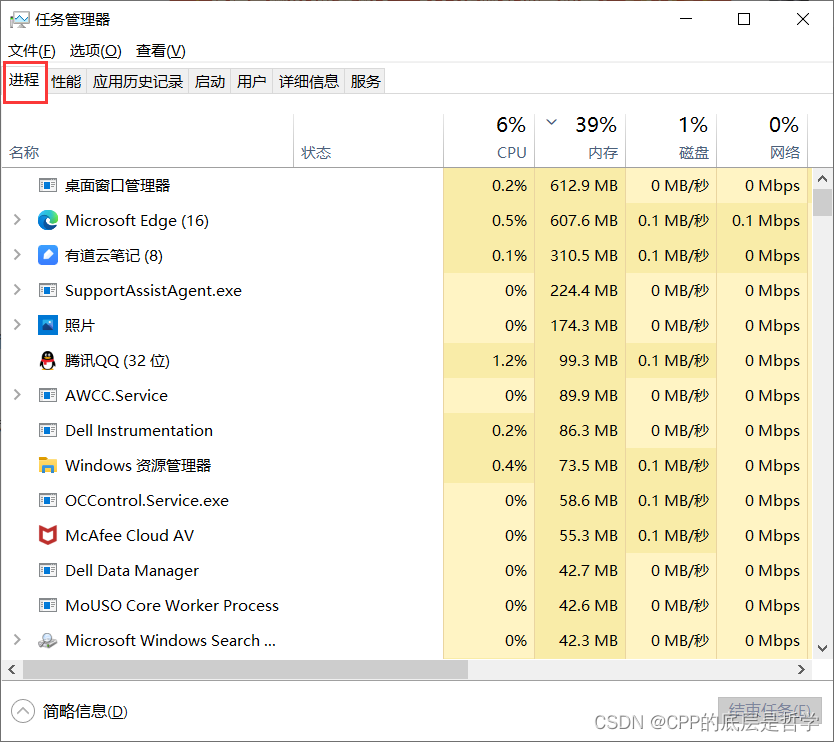
Task: Click the Task Manager title bar icon
Action: point(20,20)
